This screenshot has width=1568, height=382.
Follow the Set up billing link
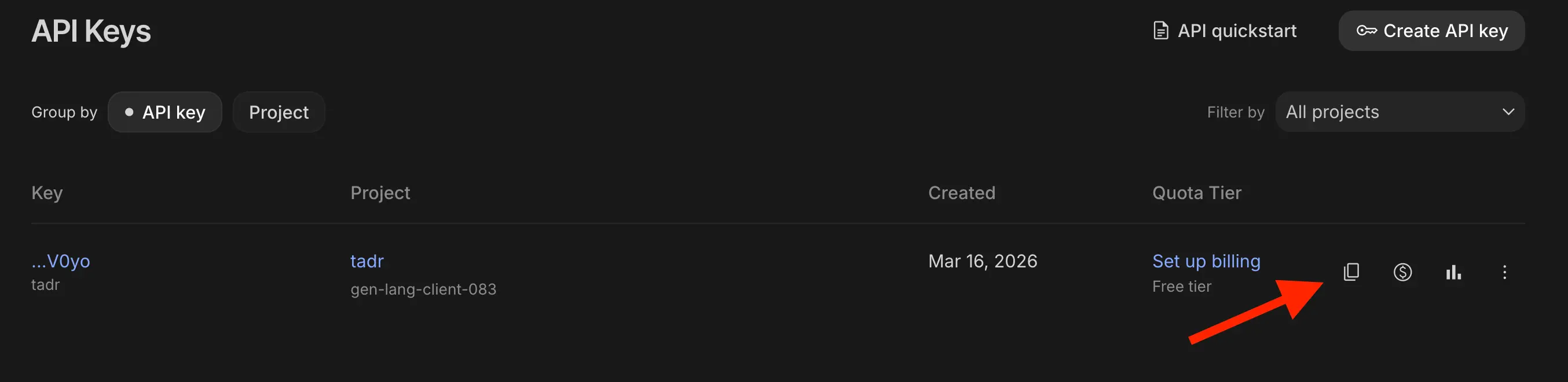[x=1206, y=261]
